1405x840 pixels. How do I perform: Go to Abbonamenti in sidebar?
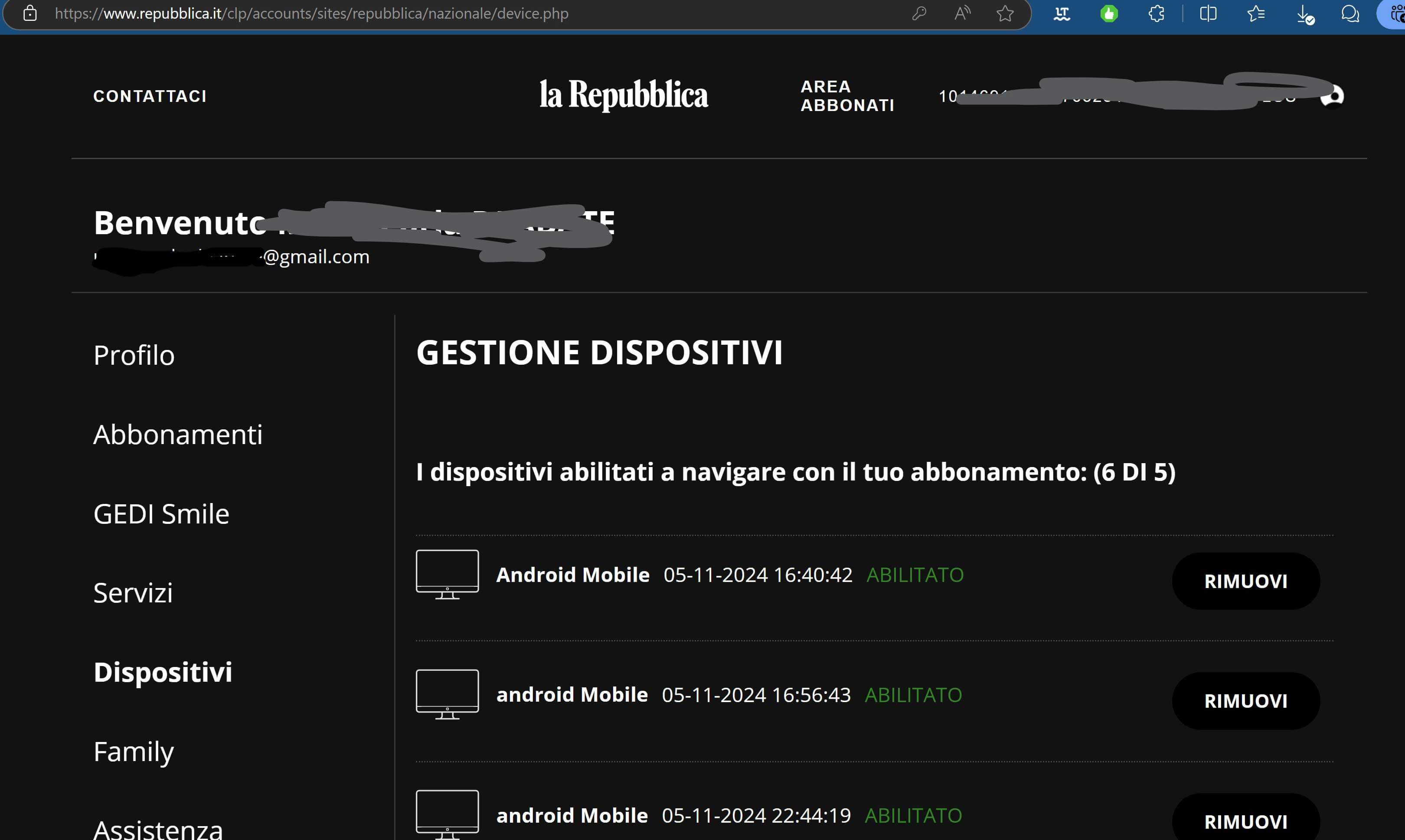[x=178, y=435]
